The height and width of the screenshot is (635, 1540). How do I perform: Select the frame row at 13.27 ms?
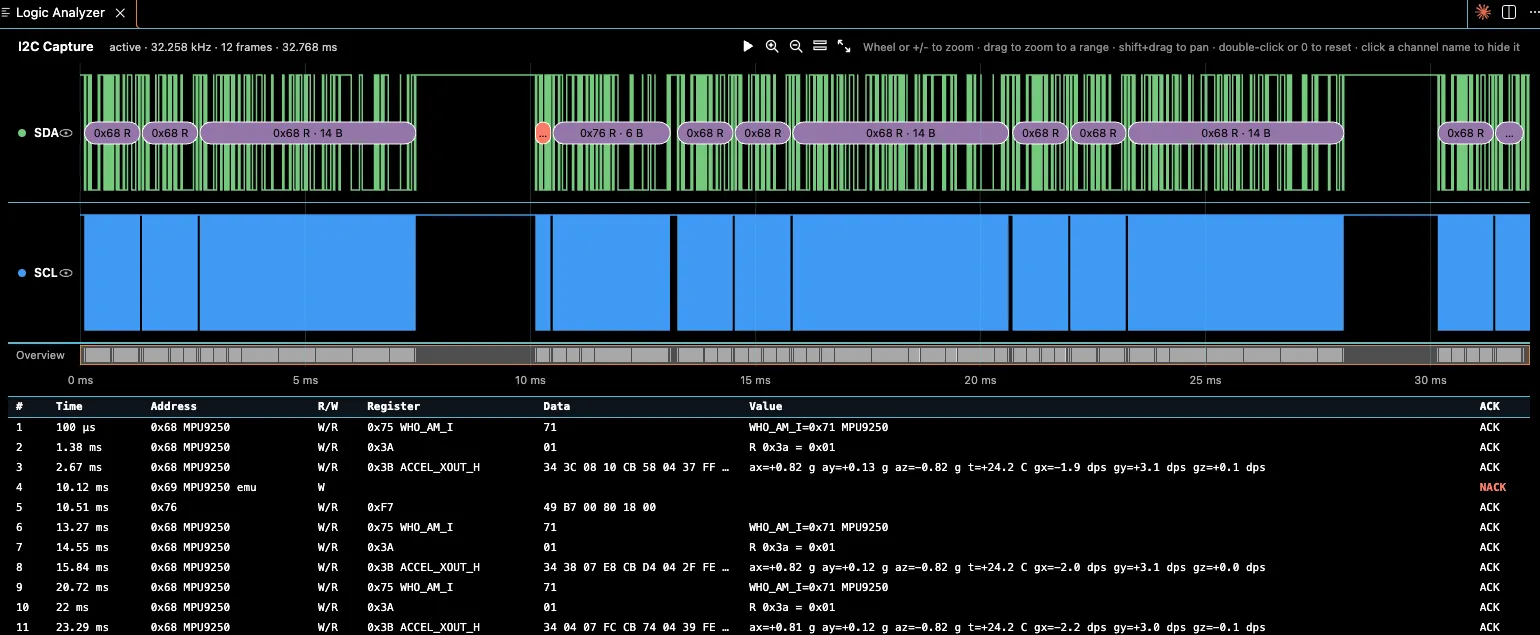(x=770, y=527)
